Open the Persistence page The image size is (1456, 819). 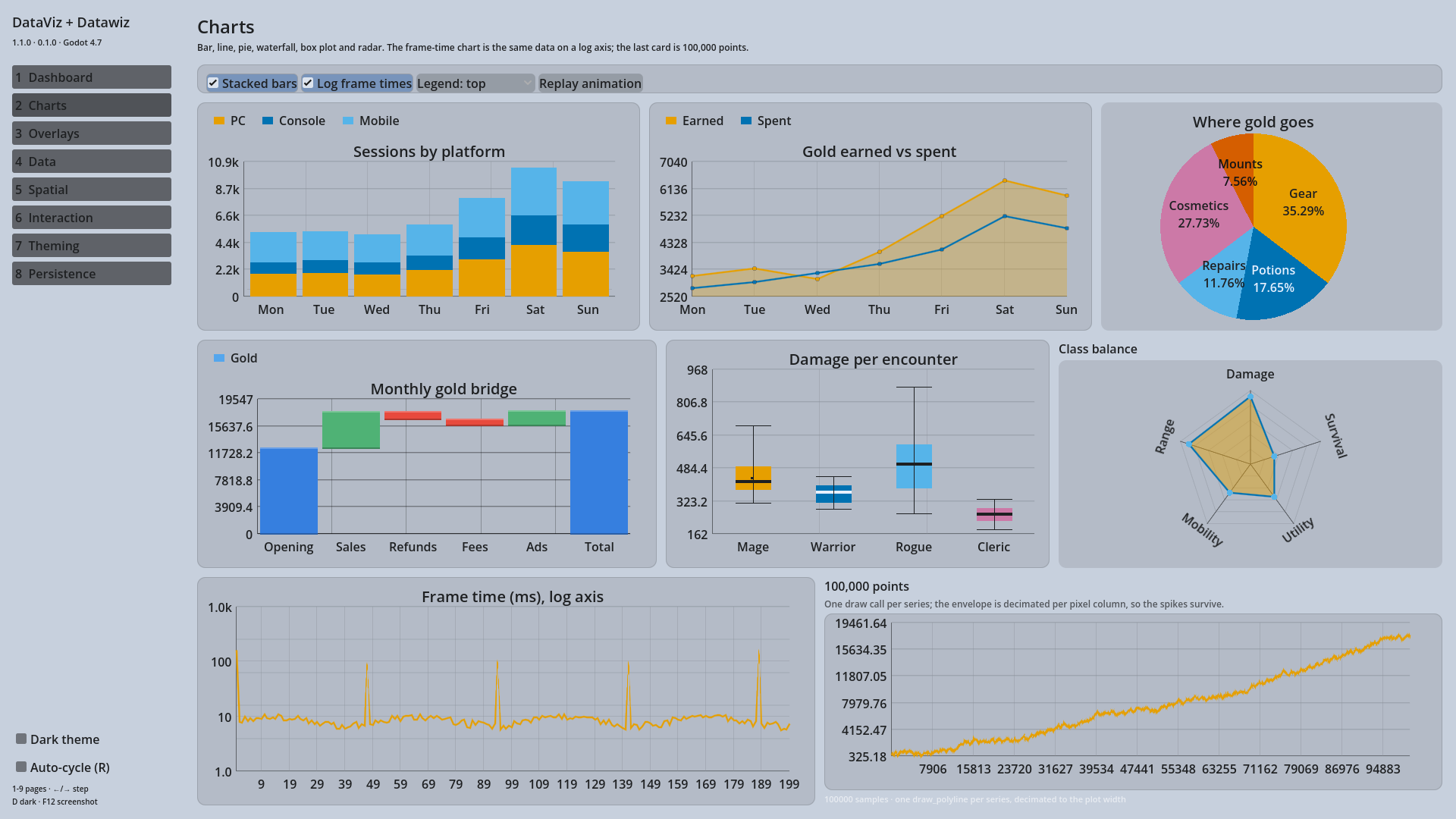(92, 274)
